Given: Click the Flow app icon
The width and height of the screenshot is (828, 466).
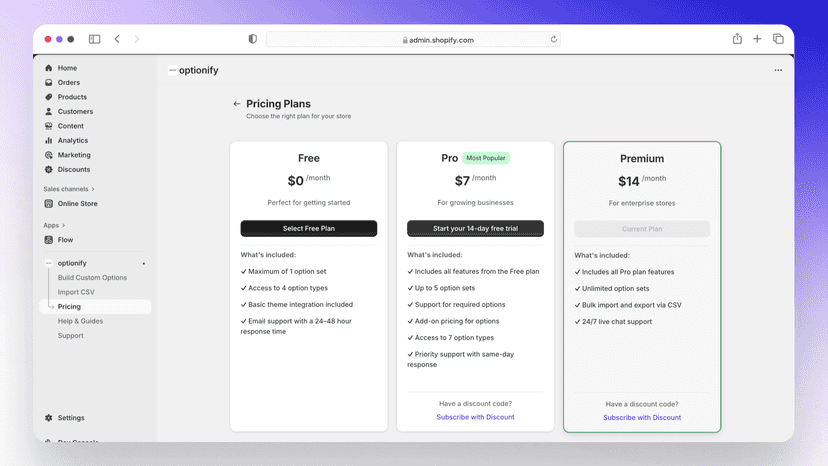Looking at the screenshot, I should (49, 240).
